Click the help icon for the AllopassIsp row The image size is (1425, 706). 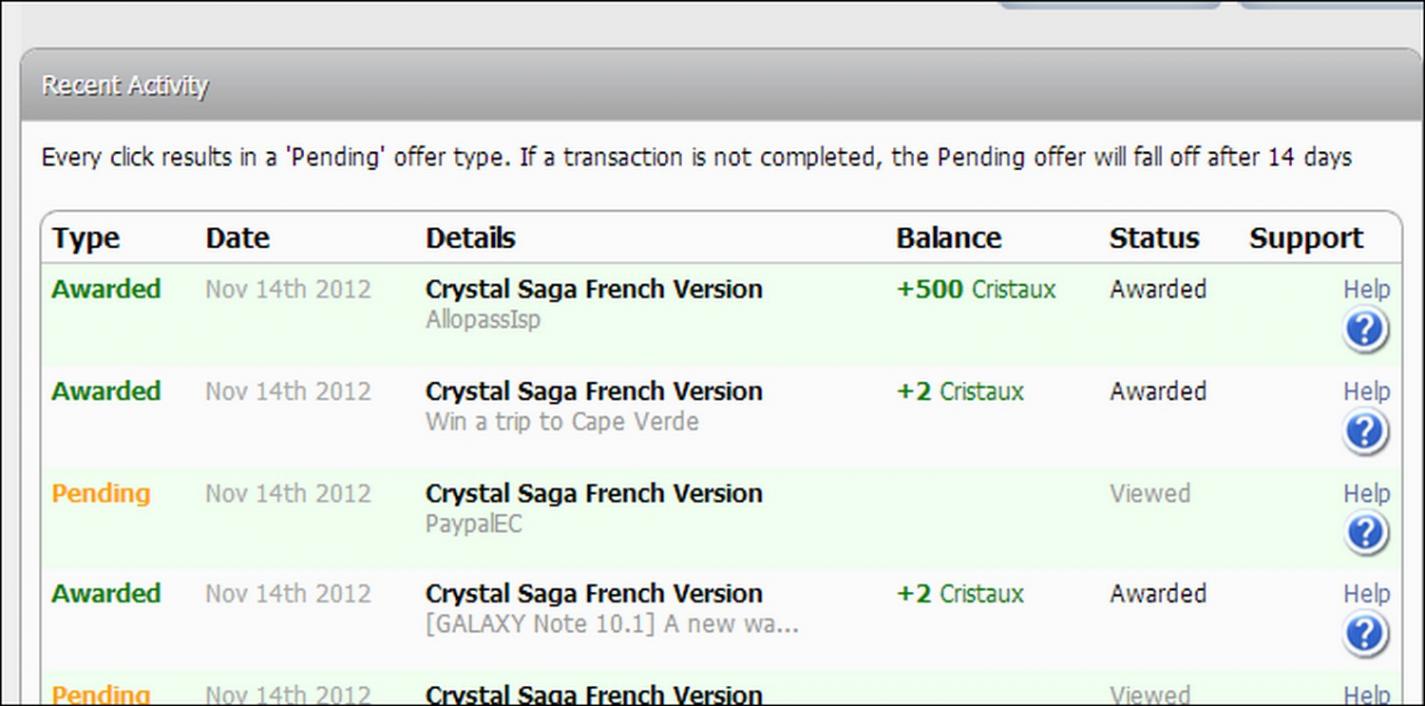click(x=1365, y=330)
